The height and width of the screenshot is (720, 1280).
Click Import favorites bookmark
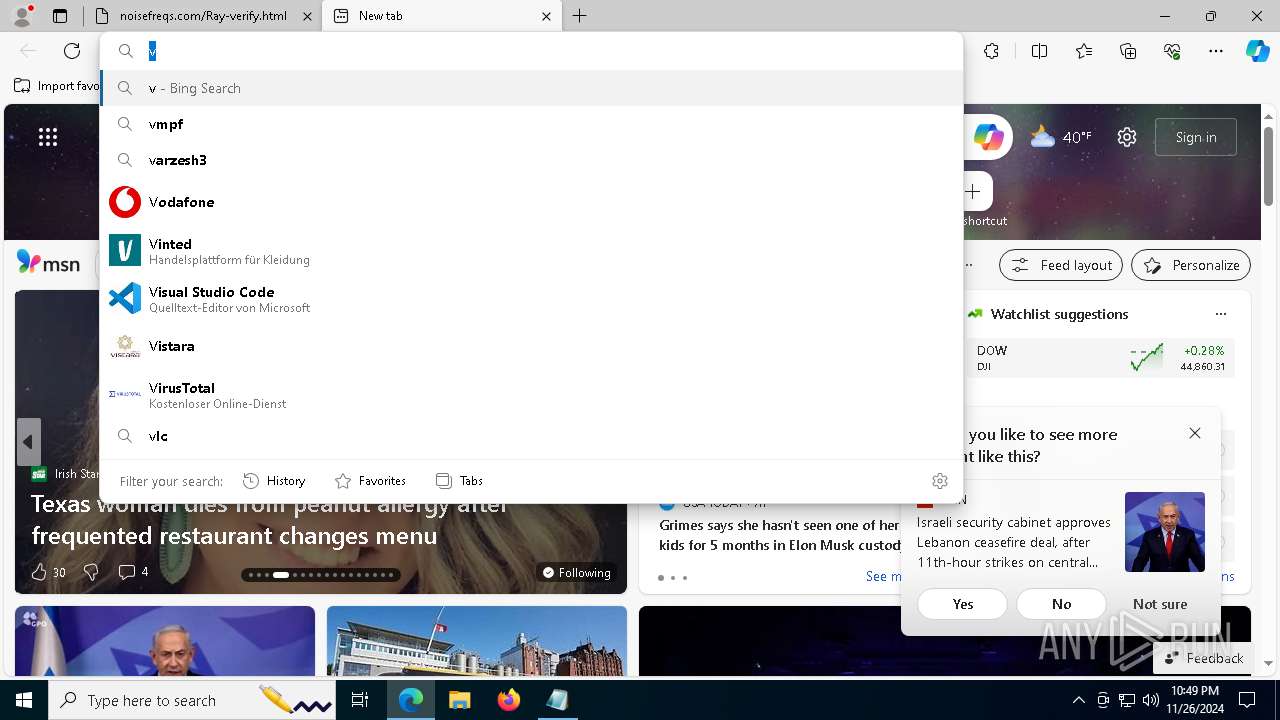[57, 86]
